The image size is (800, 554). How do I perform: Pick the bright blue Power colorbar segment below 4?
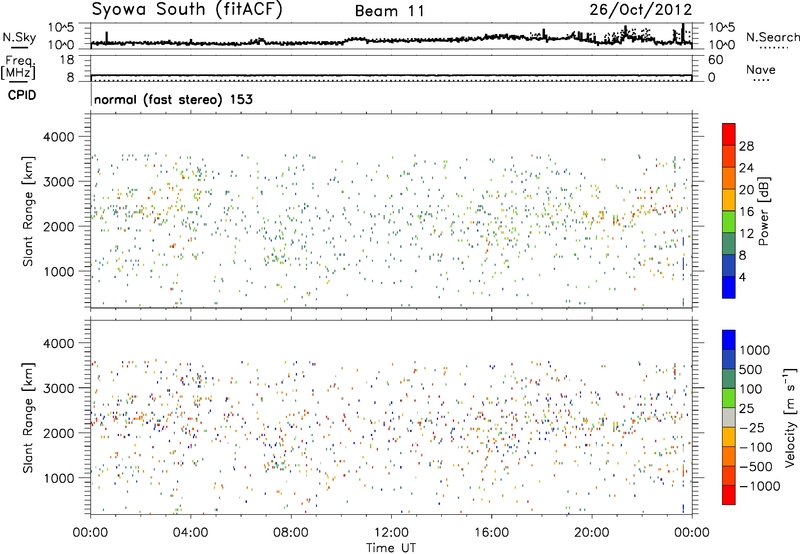point(729,287)
